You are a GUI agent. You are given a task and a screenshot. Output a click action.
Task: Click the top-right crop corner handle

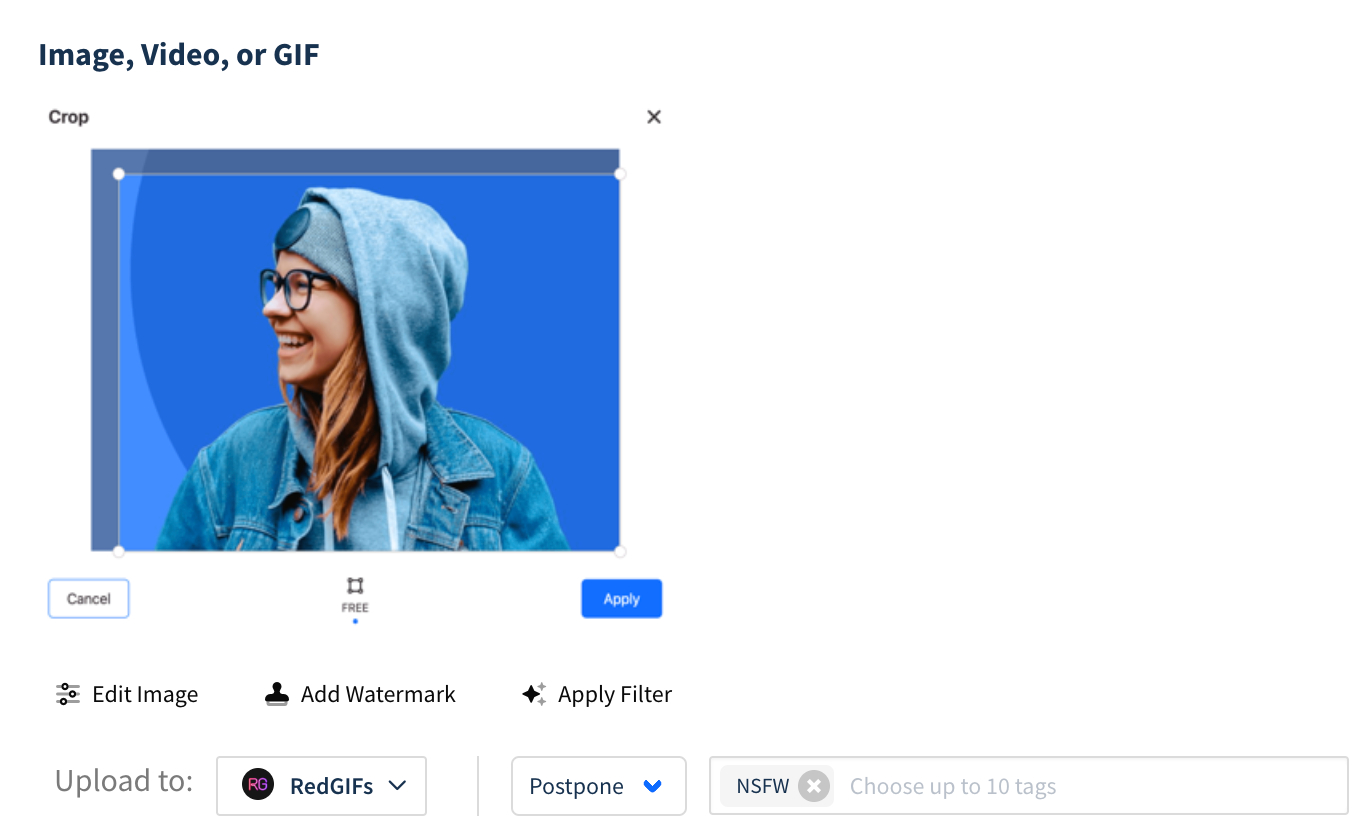(x=620, y=174)
